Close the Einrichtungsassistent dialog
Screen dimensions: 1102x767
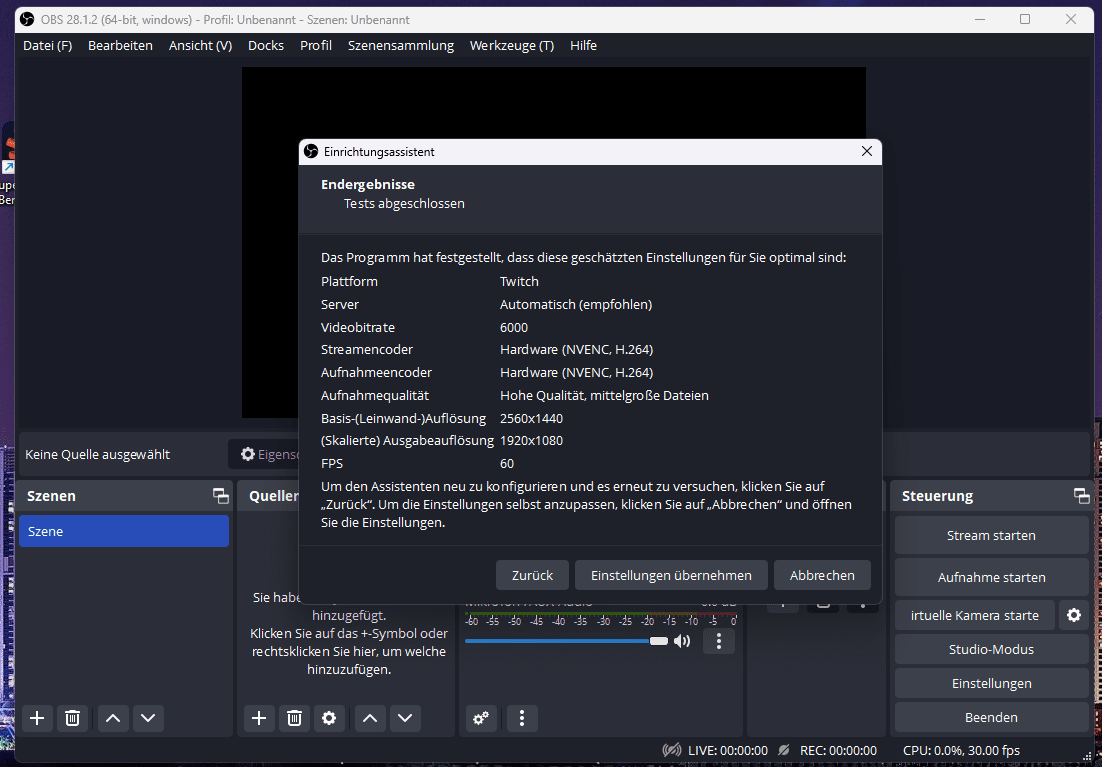click(867, 151)
